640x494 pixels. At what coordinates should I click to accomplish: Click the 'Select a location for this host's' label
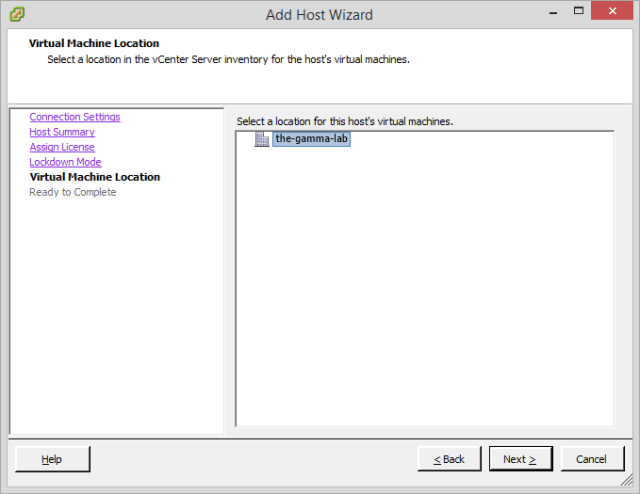[345, 121]
